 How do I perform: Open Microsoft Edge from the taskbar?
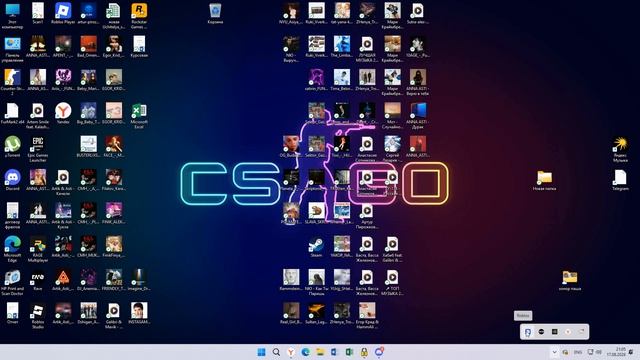click(305, 352)
